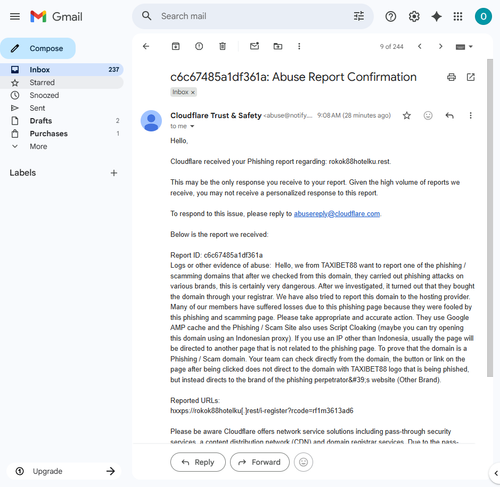Open input tools dropdown
Viewport: 500px width, 487px height.
coord(464,47)
